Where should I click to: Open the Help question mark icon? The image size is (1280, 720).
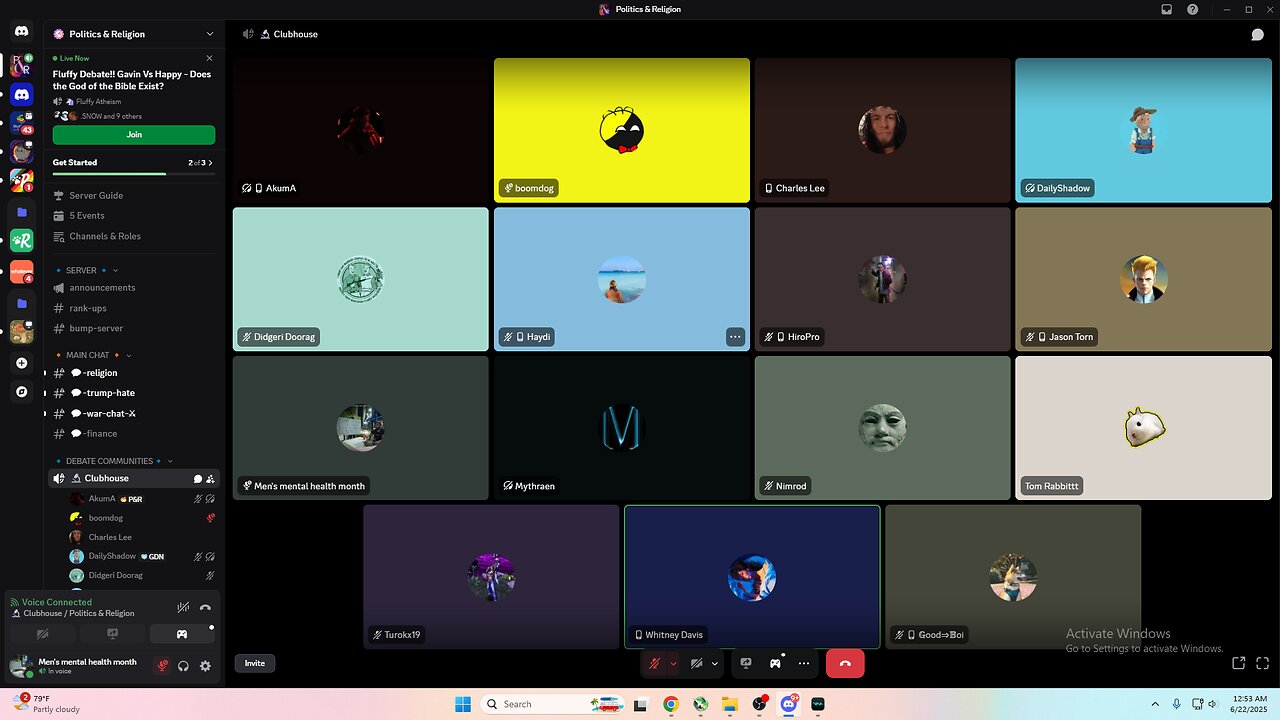pyautogui.click(x=1192, y=9)
